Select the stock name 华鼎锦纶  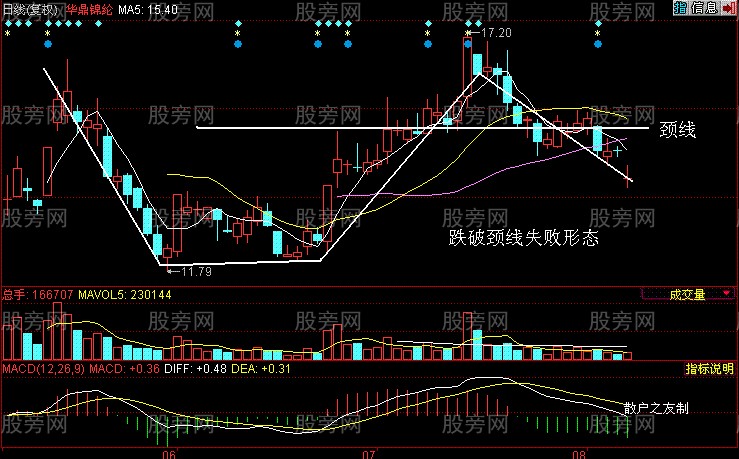(x=89, y=9)
